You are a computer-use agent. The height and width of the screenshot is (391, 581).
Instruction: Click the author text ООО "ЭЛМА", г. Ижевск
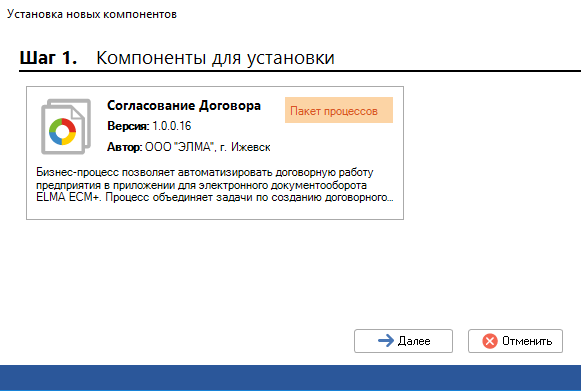208,147
